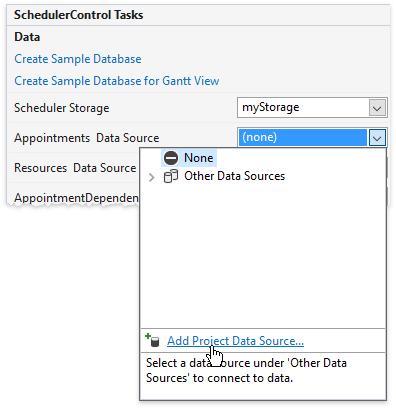Click the Data section header

(x=27, y=37)
